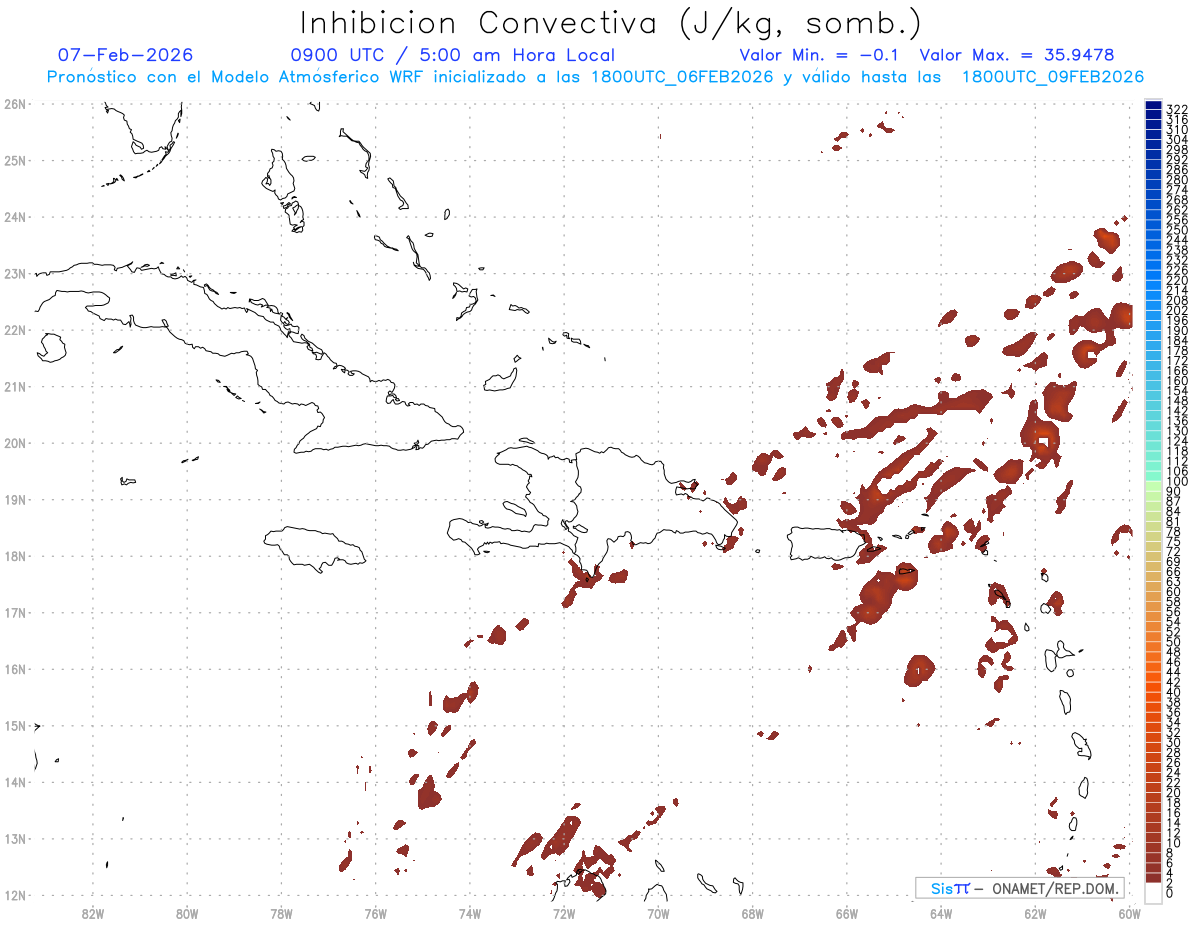Click the 25N latitude label
Image resolution: width=1200 pixels, height=927 pixels.
click(16, 160)
